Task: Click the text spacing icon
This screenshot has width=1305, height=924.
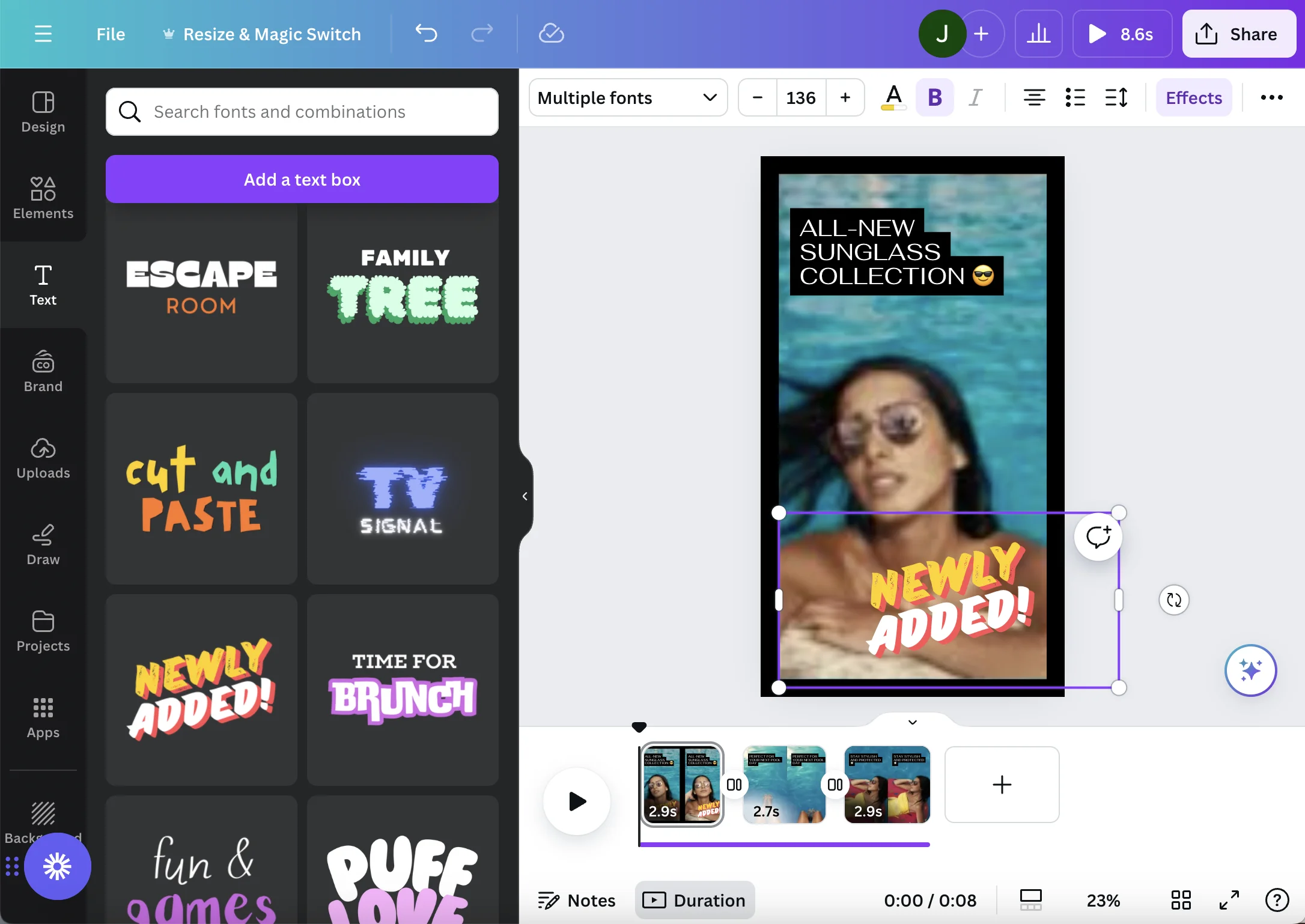Action: pos(1116,97)
